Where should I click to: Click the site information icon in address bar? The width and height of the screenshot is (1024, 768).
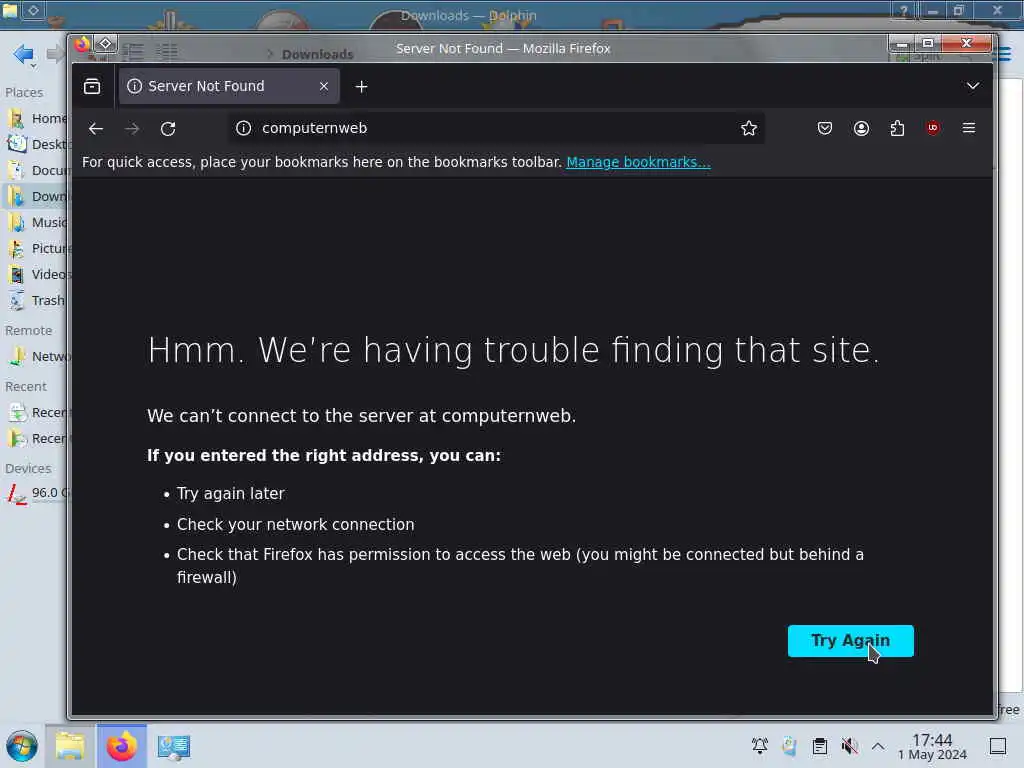[x=244, y=128]
